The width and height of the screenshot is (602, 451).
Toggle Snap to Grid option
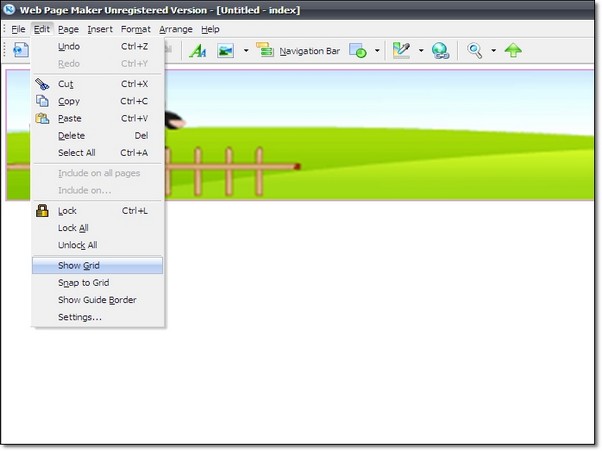click(98, 283)
